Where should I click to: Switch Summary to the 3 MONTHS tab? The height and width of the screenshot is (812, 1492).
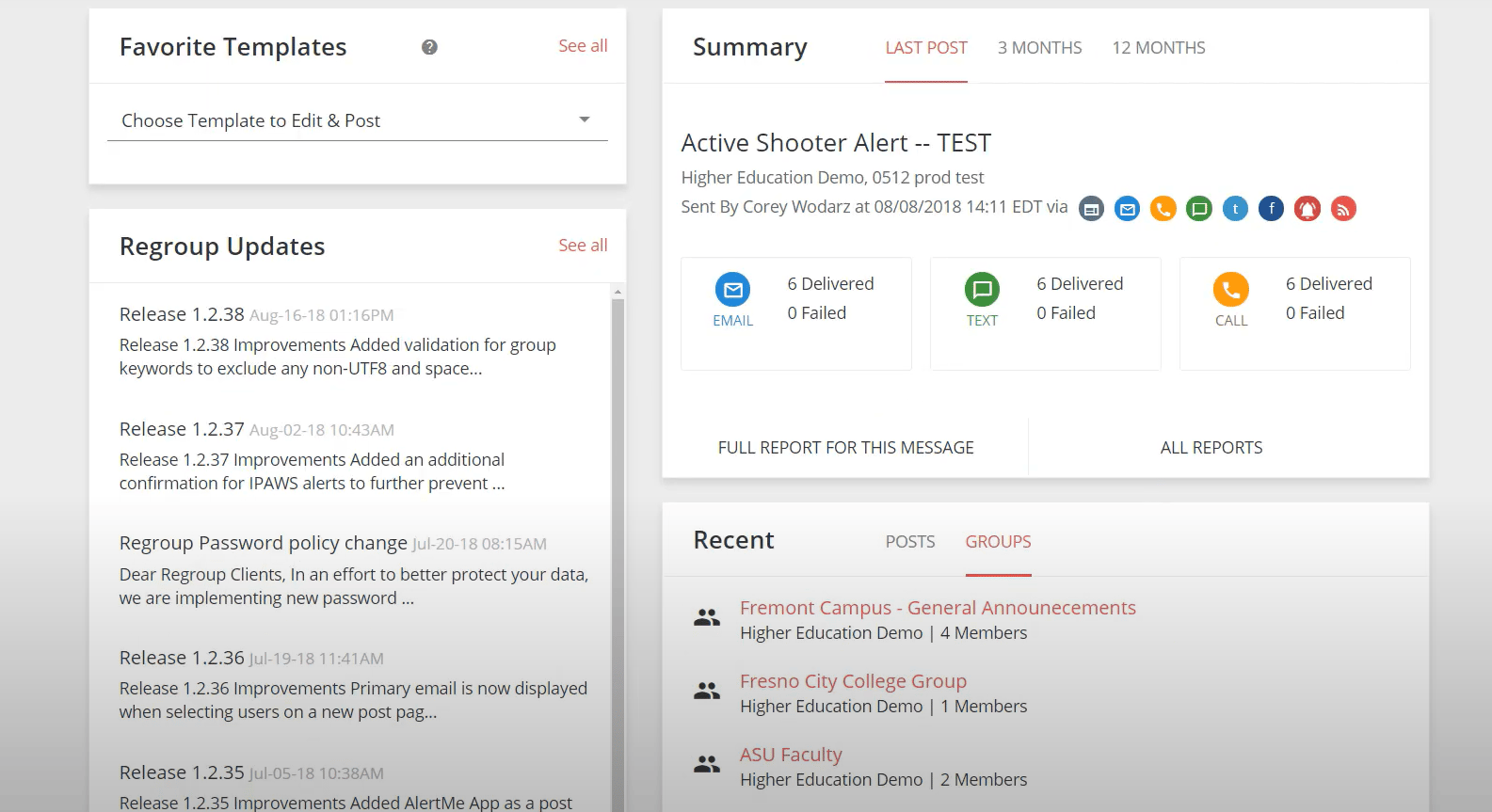point(1039,48)
